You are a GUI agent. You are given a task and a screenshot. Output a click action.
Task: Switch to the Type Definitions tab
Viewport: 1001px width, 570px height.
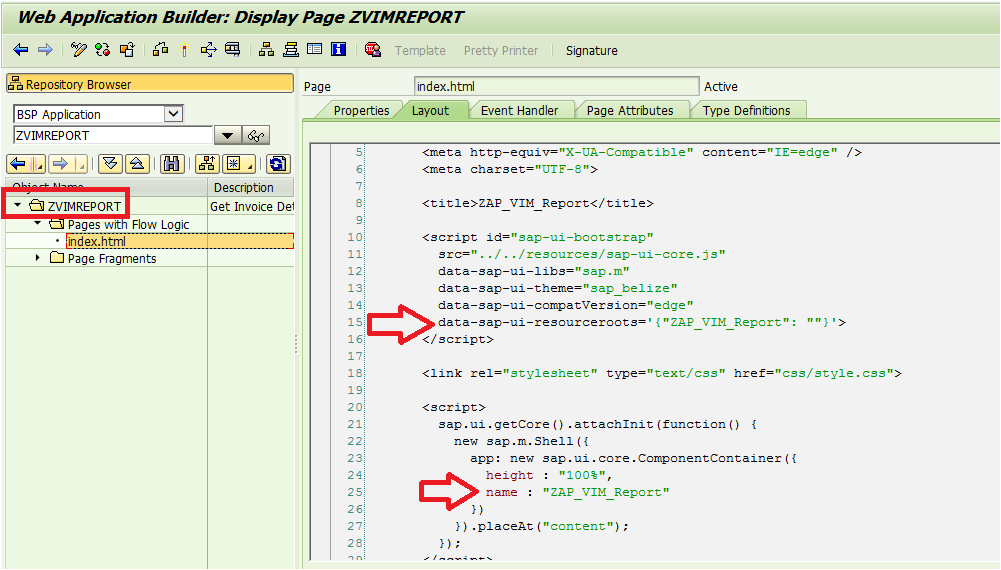(x=746, y=110)
